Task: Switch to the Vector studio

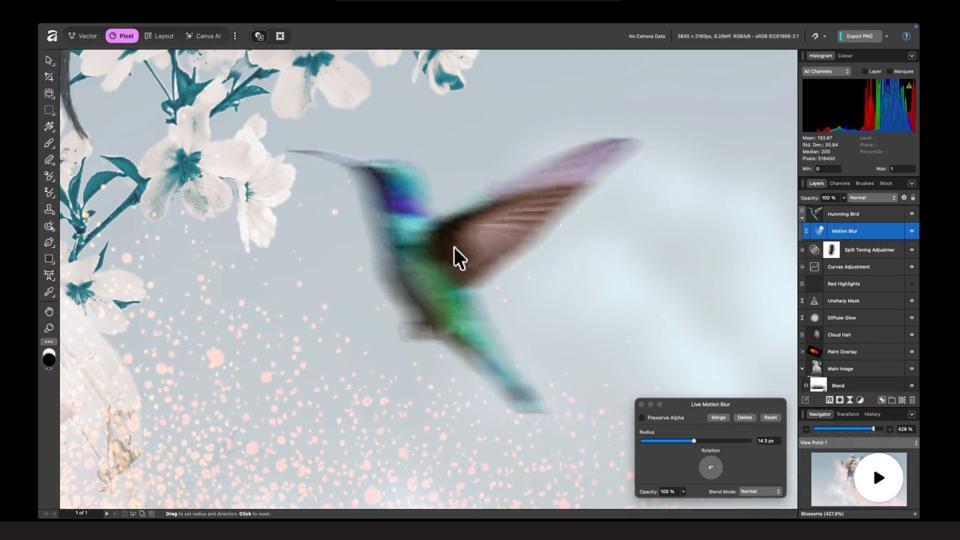Action: point(83,36)
